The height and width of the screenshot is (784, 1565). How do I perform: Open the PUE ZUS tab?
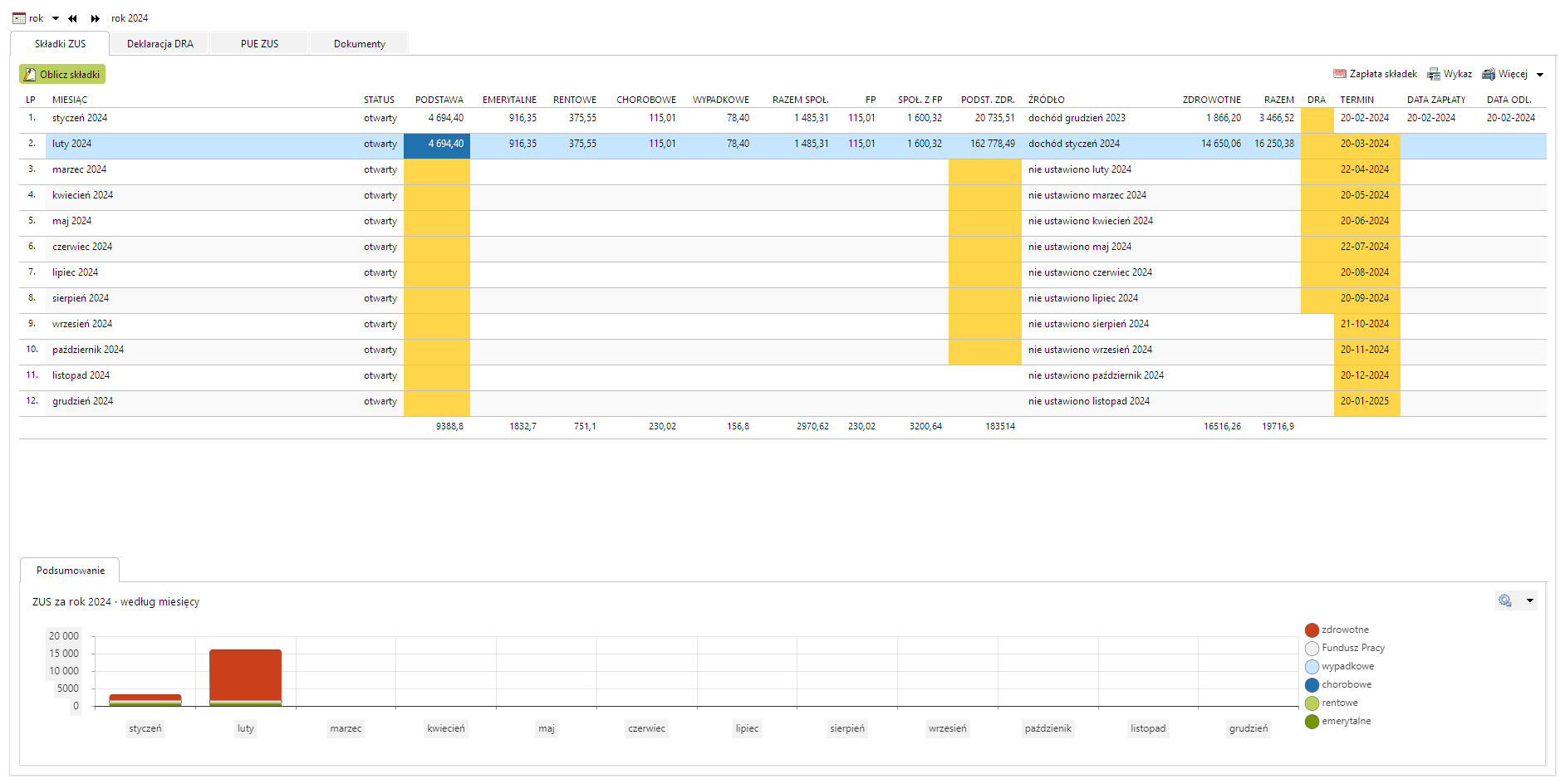click(x=259, y=44)
